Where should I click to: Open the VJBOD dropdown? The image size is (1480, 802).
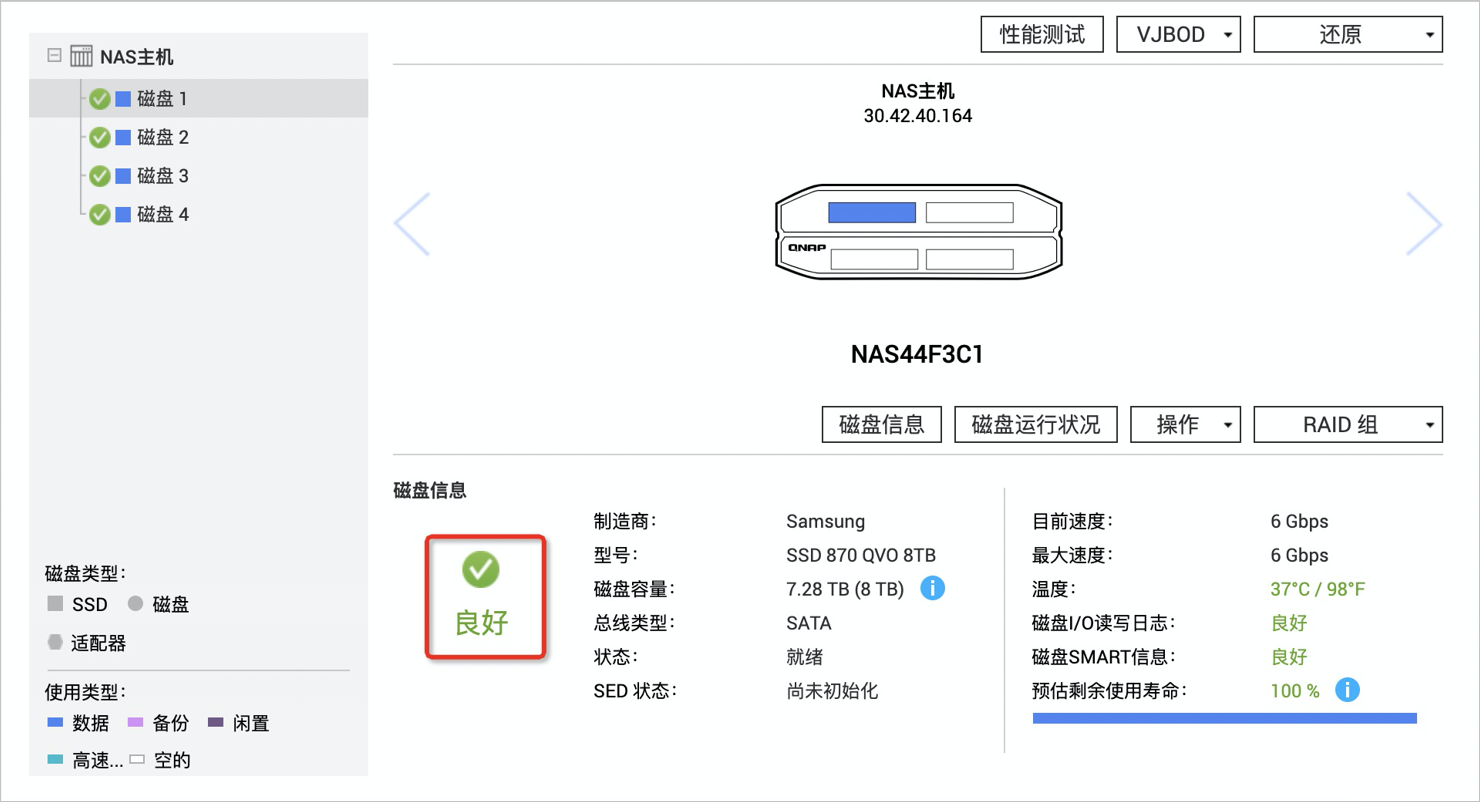[x=1178, y=34]
